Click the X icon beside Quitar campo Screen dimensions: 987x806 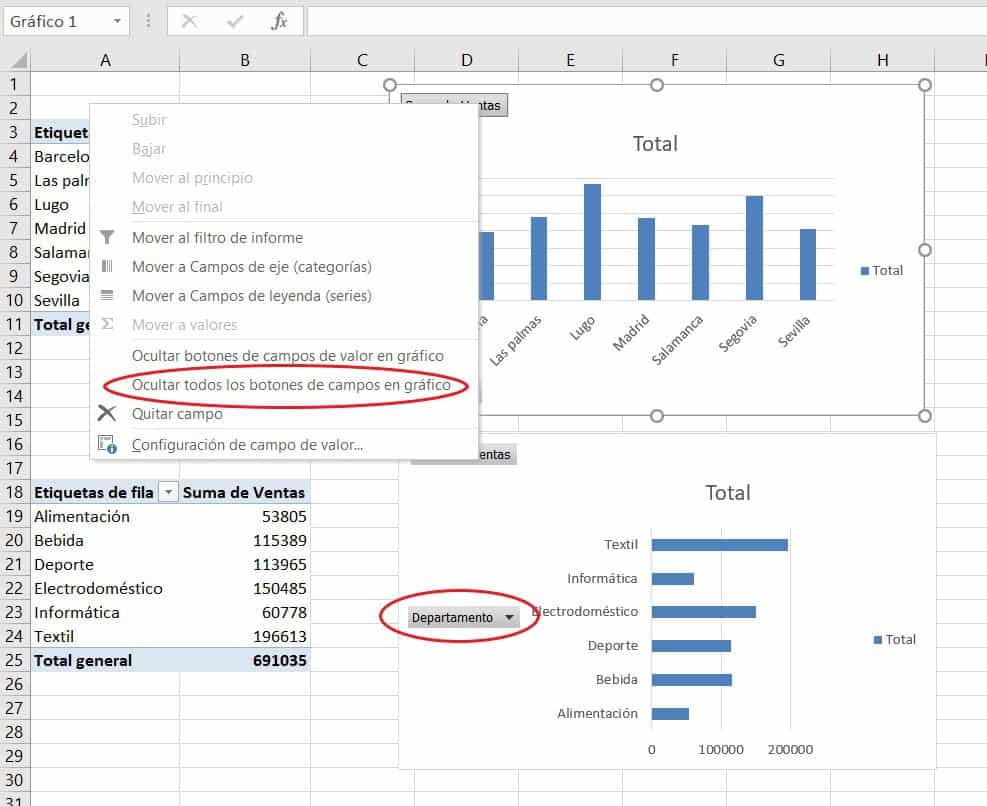coord(107,414)
